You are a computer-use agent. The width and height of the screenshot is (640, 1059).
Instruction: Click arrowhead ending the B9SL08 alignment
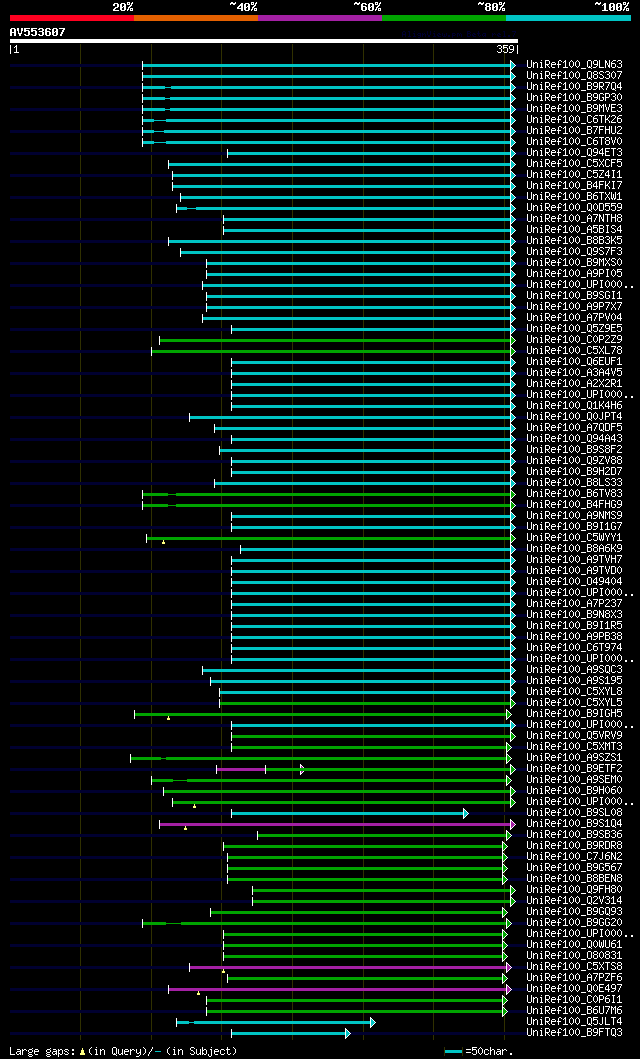tap(466, 813)
